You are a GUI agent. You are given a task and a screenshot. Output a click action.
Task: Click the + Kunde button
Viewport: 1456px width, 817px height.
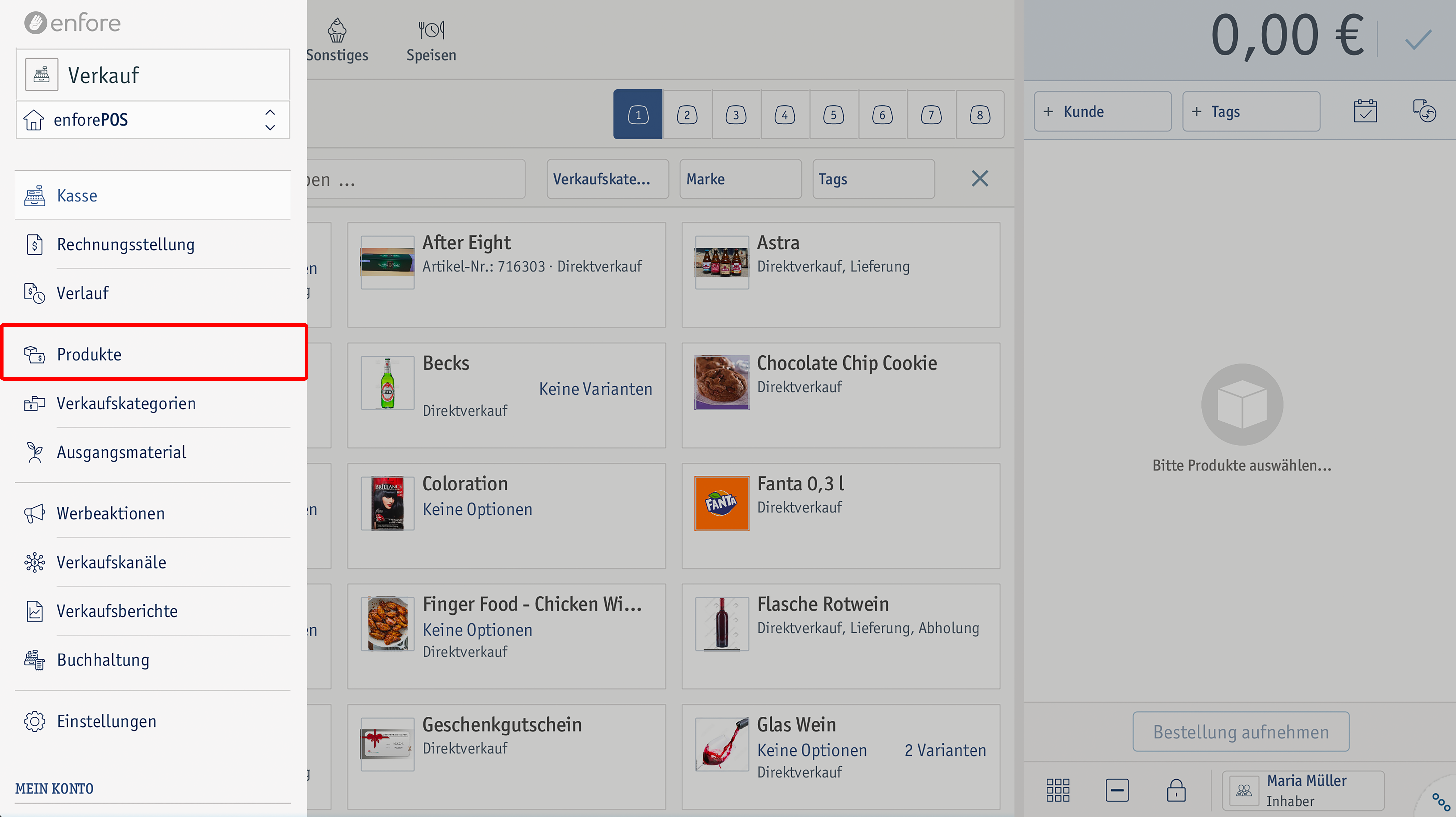1102,111
